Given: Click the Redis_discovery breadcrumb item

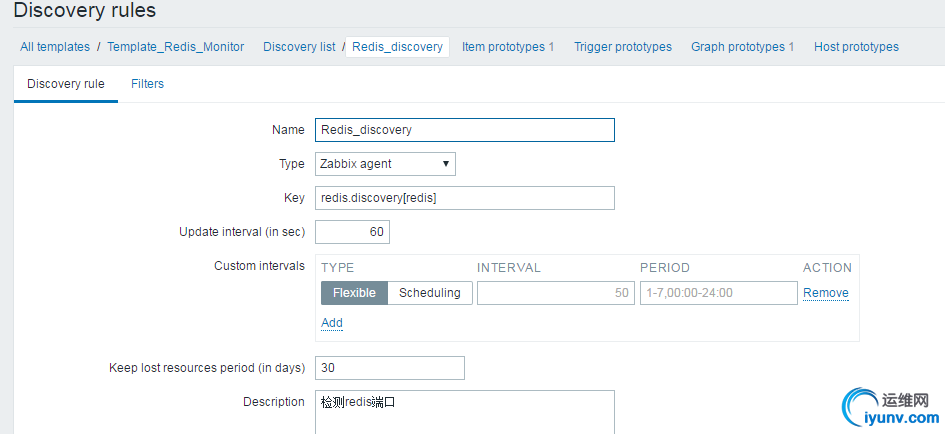Looking at the screenshot, I should click(x=397, y=47).
